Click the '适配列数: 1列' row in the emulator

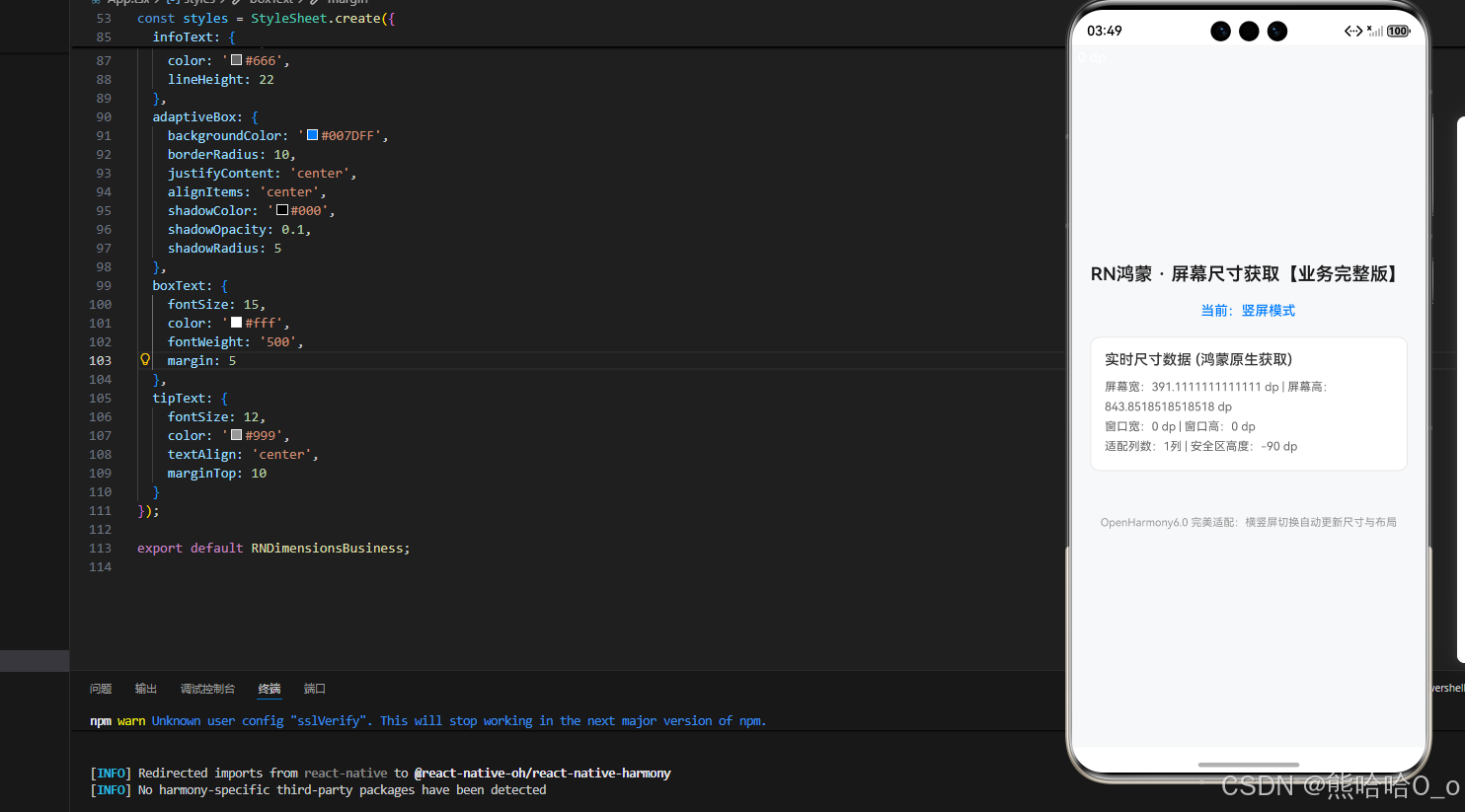point(1200,446)
